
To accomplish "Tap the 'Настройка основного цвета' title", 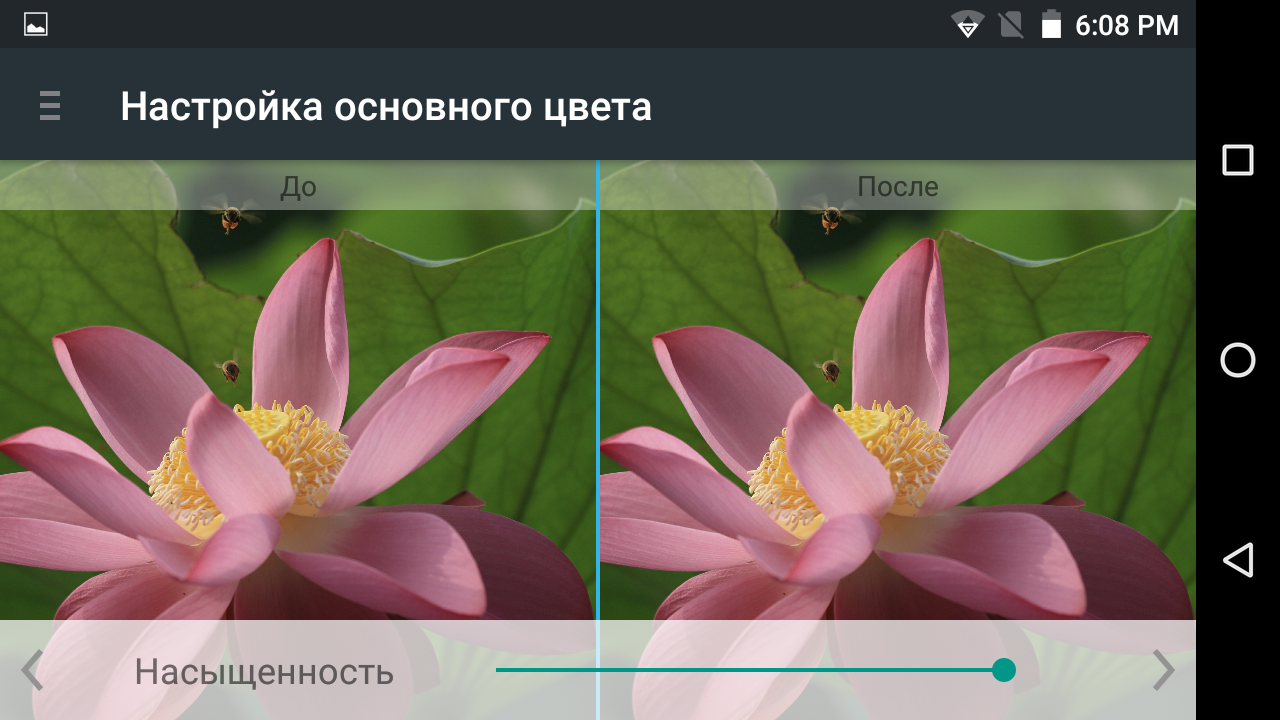I will (386, 106).
